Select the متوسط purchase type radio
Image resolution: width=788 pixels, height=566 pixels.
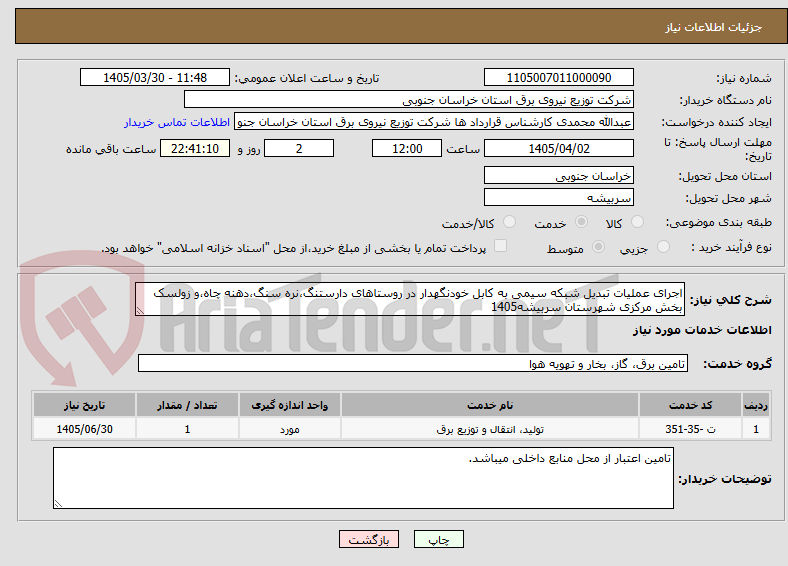point(598,246)
